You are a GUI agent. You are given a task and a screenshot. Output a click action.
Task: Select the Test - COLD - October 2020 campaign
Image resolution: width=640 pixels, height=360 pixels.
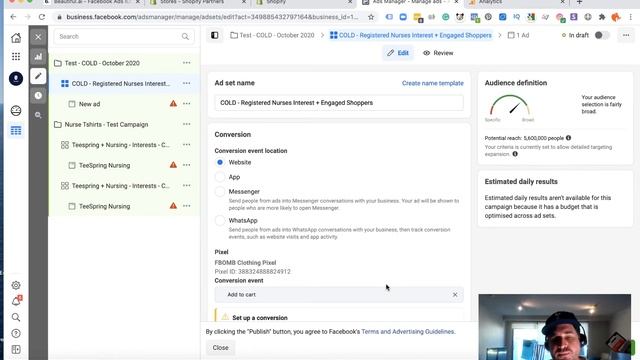[x=102, y=63]
